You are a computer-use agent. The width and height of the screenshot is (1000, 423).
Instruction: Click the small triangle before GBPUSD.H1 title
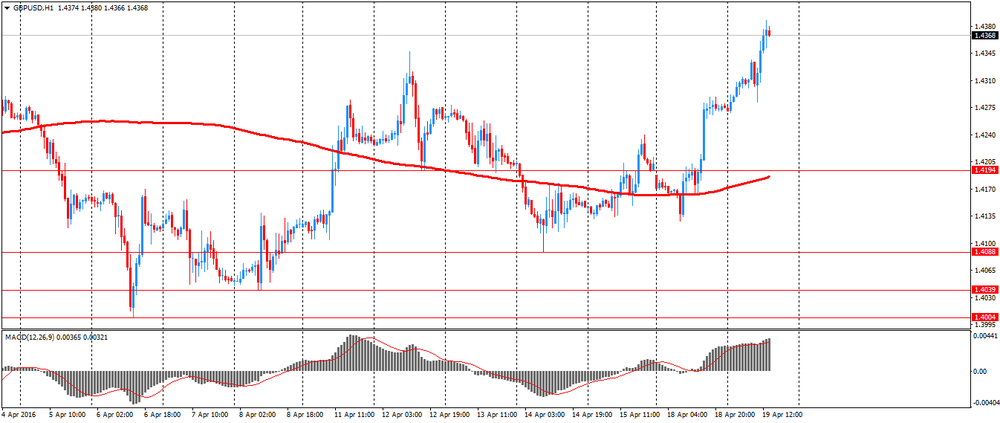click(6, 7)
